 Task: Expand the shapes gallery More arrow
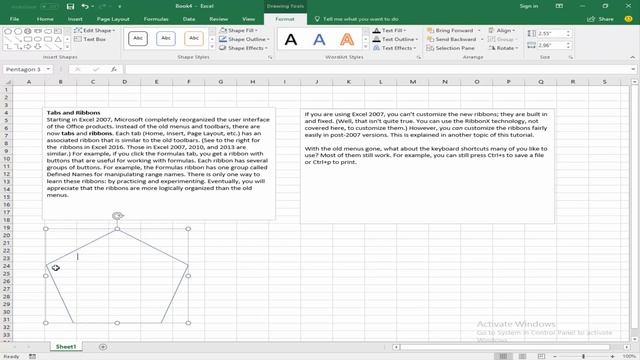pos(67,47)
